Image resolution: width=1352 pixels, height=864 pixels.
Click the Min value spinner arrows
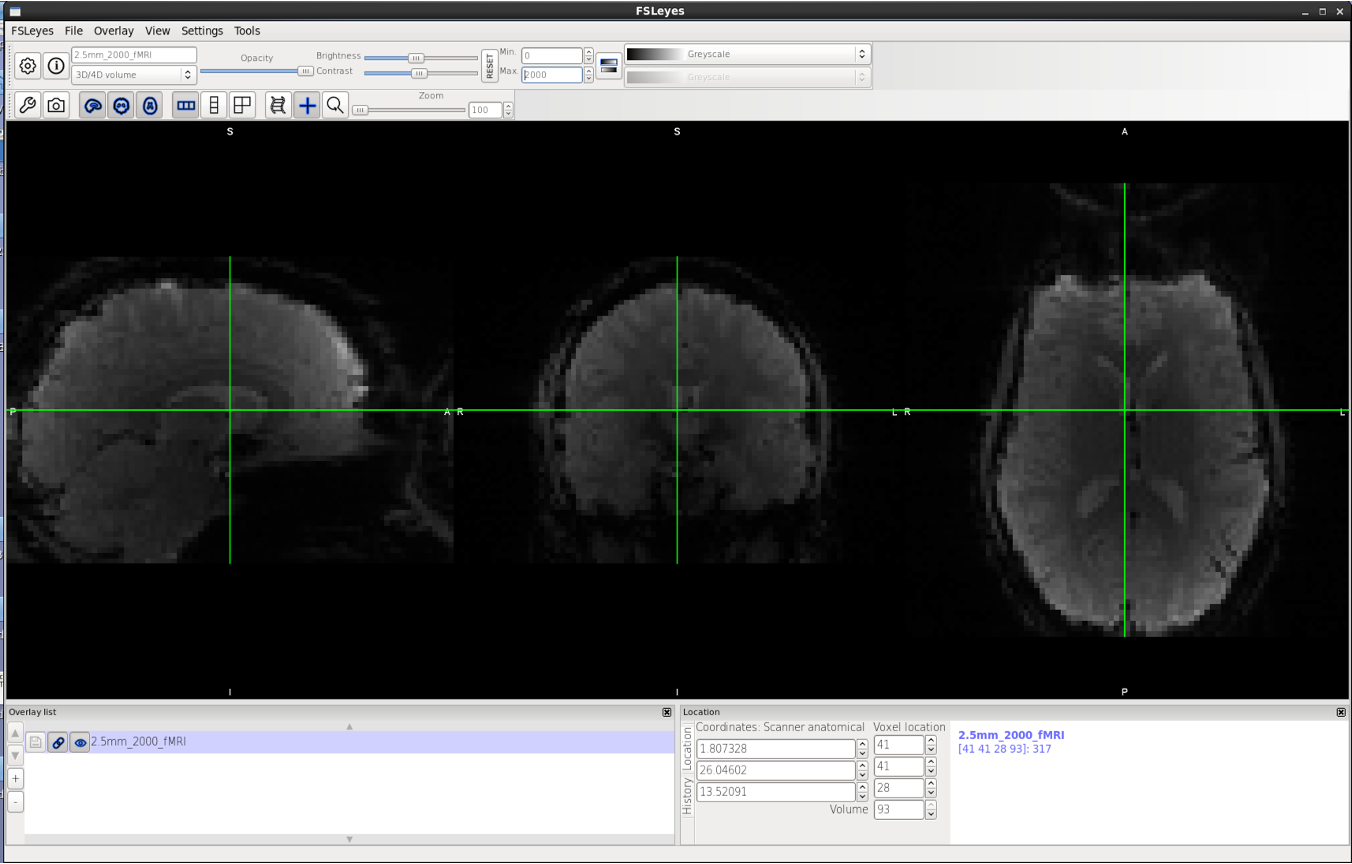(588, 56)
